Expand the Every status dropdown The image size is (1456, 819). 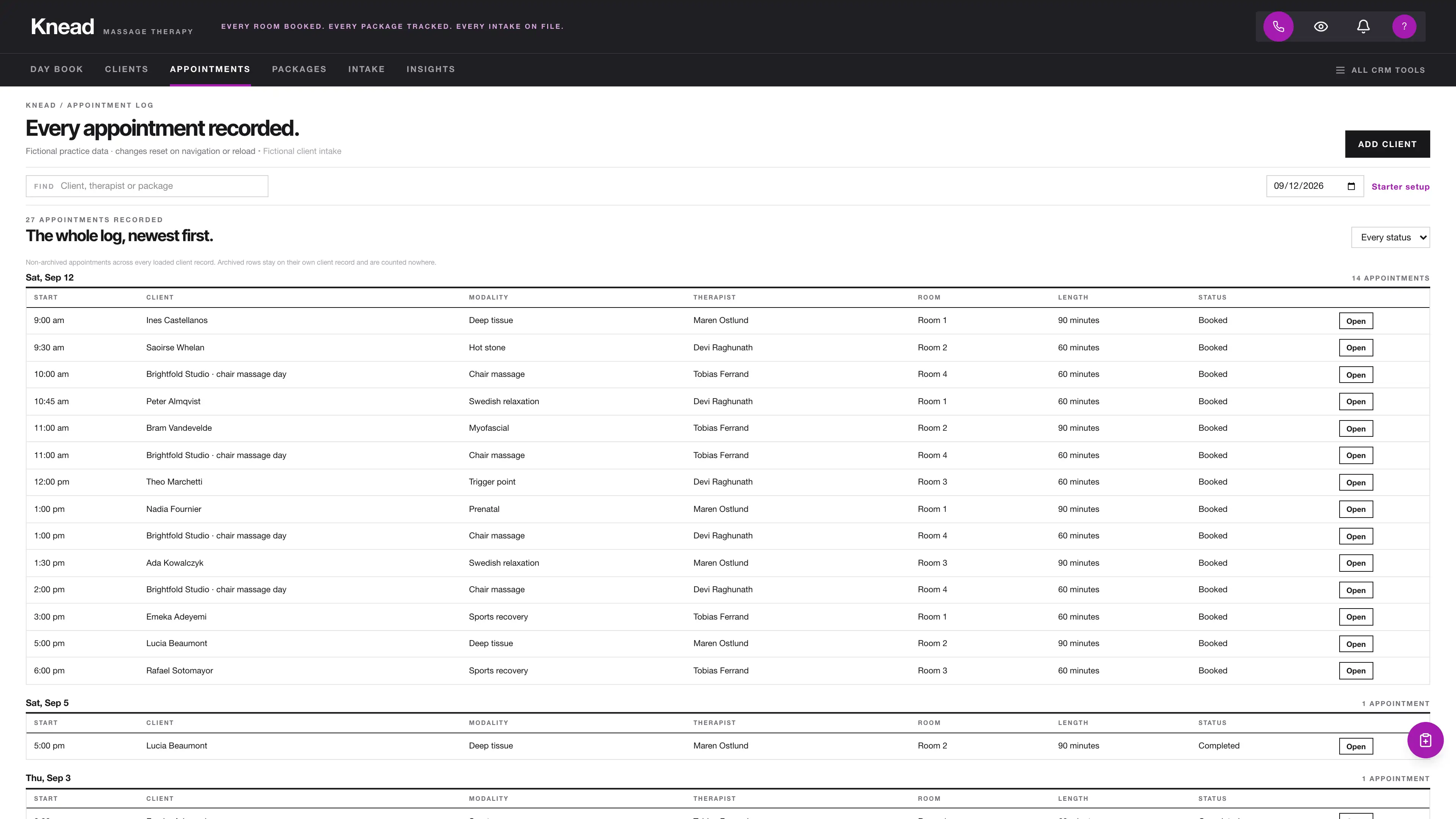click(x=1390, y=237)
